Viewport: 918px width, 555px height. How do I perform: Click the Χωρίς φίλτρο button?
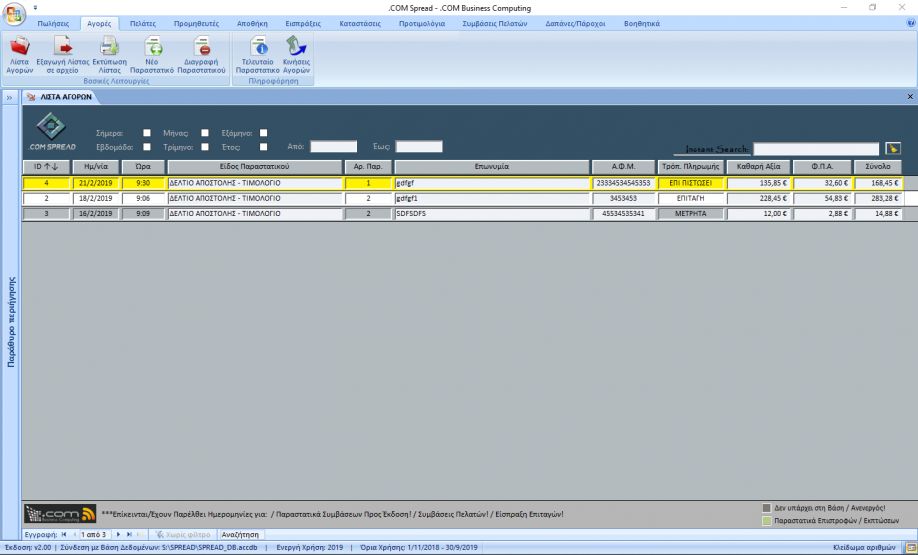pyautogui.click(x=183, y=535)
